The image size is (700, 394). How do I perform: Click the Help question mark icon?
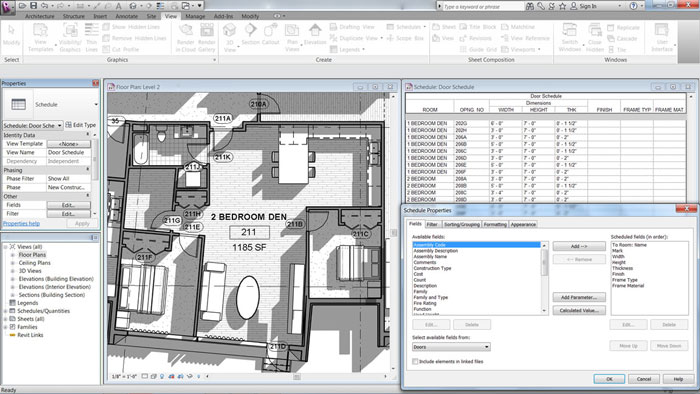click(633, 6)
